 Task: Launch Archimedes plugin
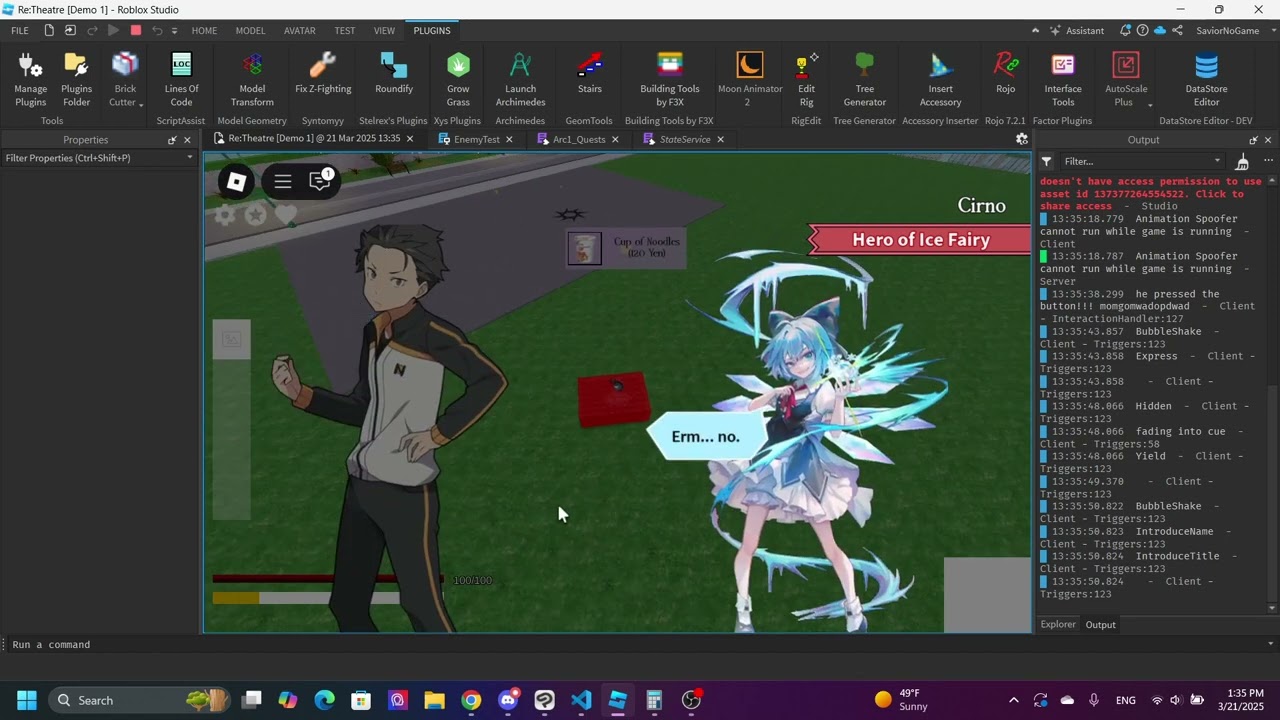coord(520,79)
